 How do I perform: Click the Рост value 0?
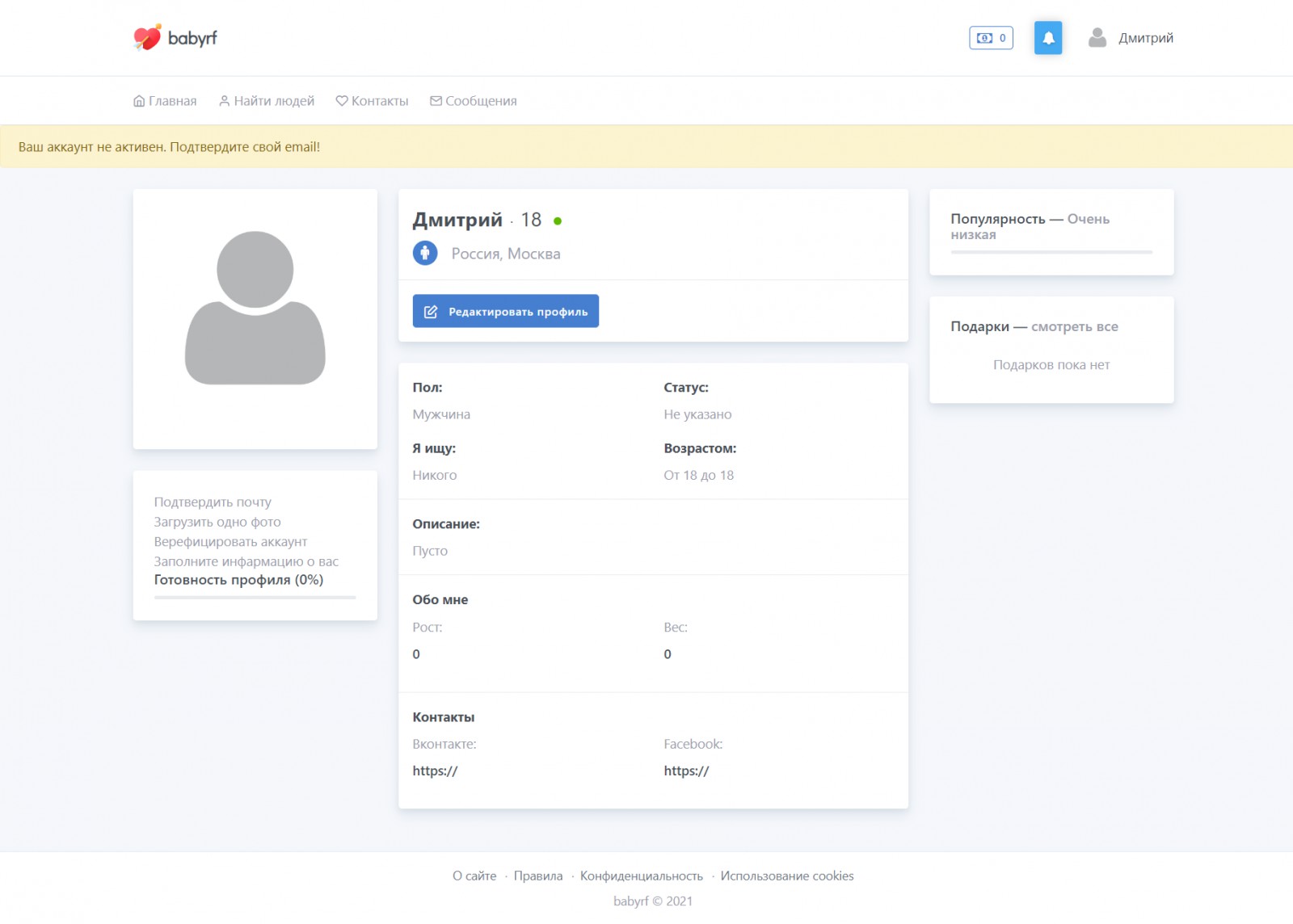pyautogui.click(x=416, y=654)
